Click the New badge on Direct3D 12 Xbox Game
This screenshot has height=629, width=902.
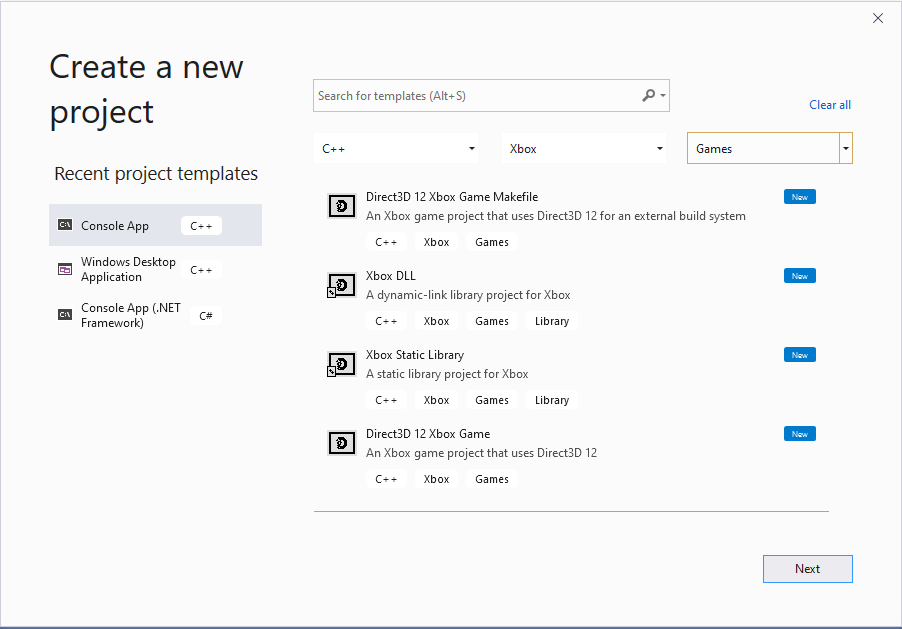[x=800, y=434]
